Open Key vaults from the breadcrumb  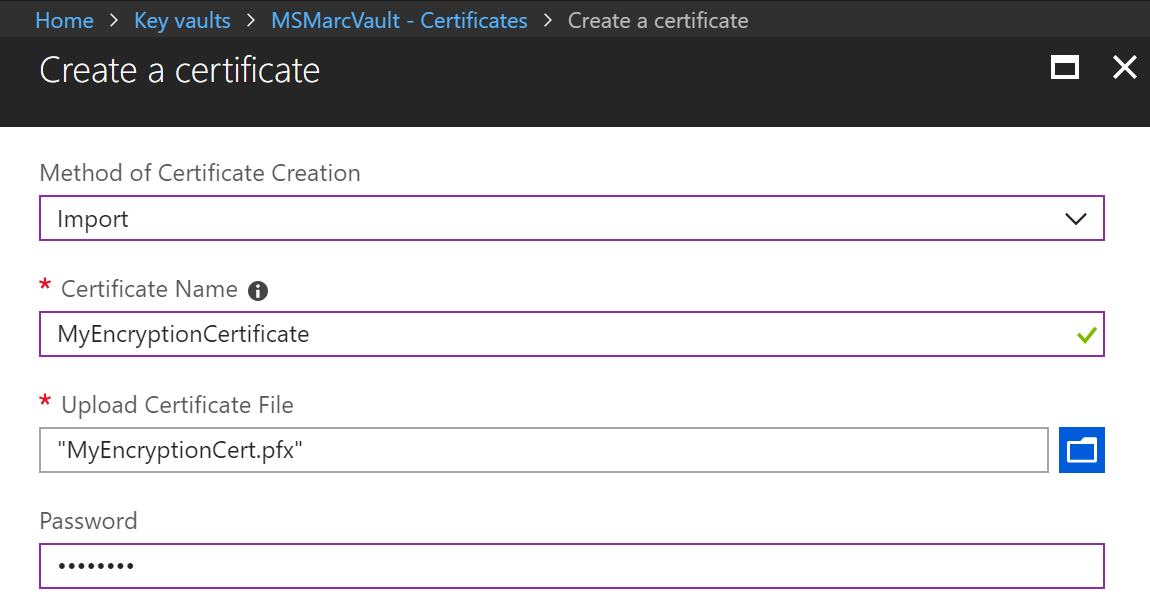pyautogui.click(x=182, y=19)
